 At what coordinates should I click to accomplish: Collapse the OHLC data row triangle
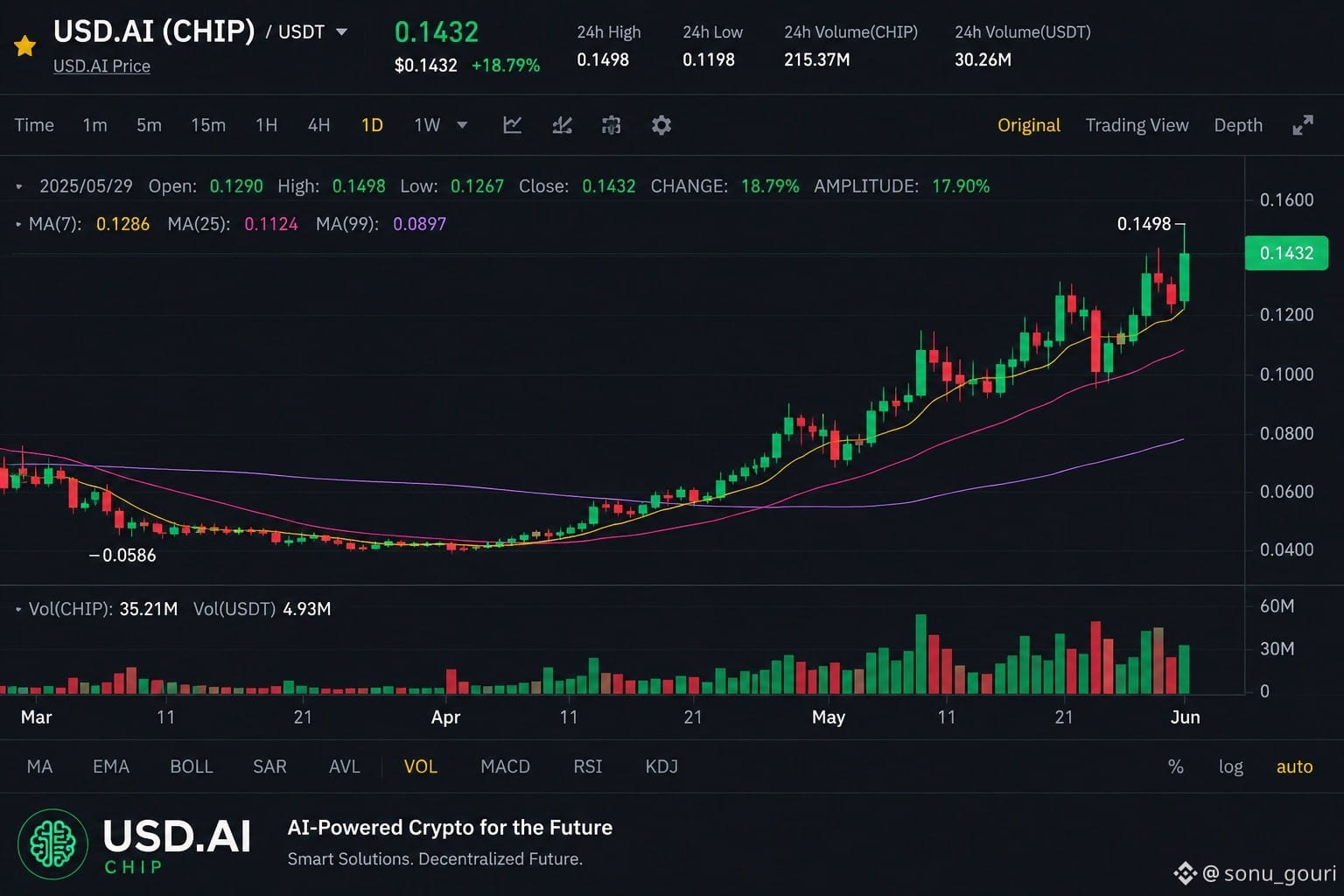point(18,186)
